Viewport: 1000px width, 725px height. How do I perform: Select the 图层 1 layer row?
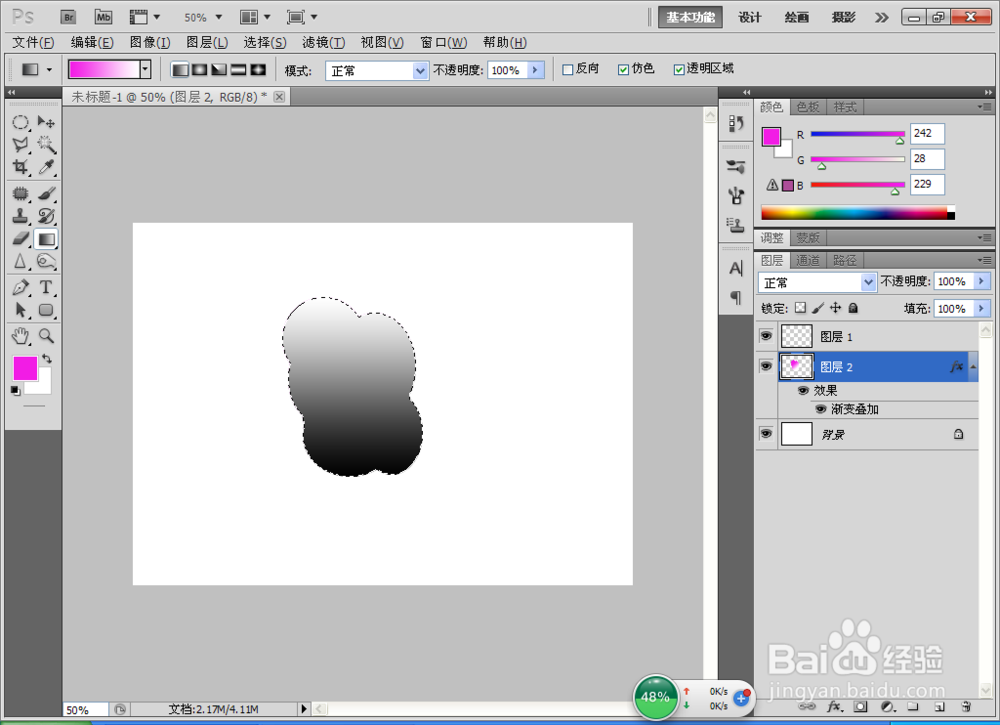[867, 336]
